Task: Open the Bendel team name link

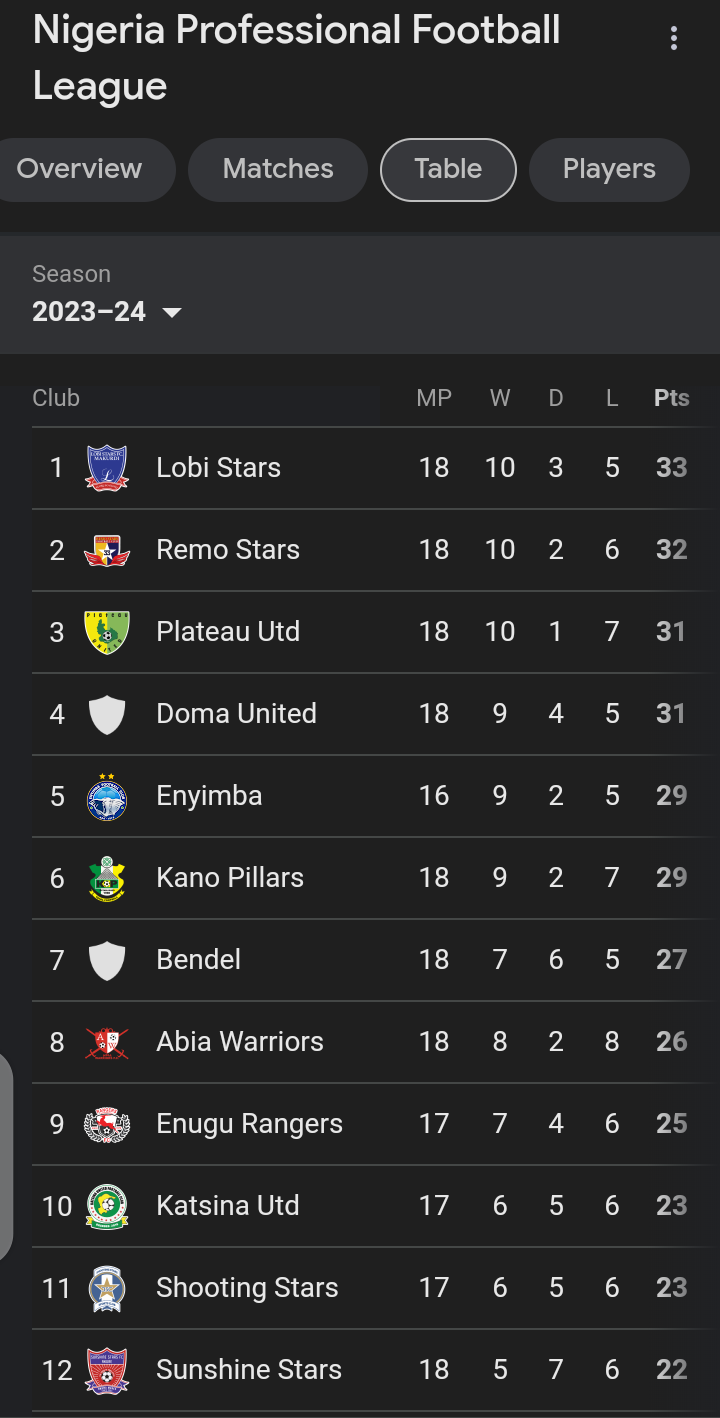Action: point(199,960)
